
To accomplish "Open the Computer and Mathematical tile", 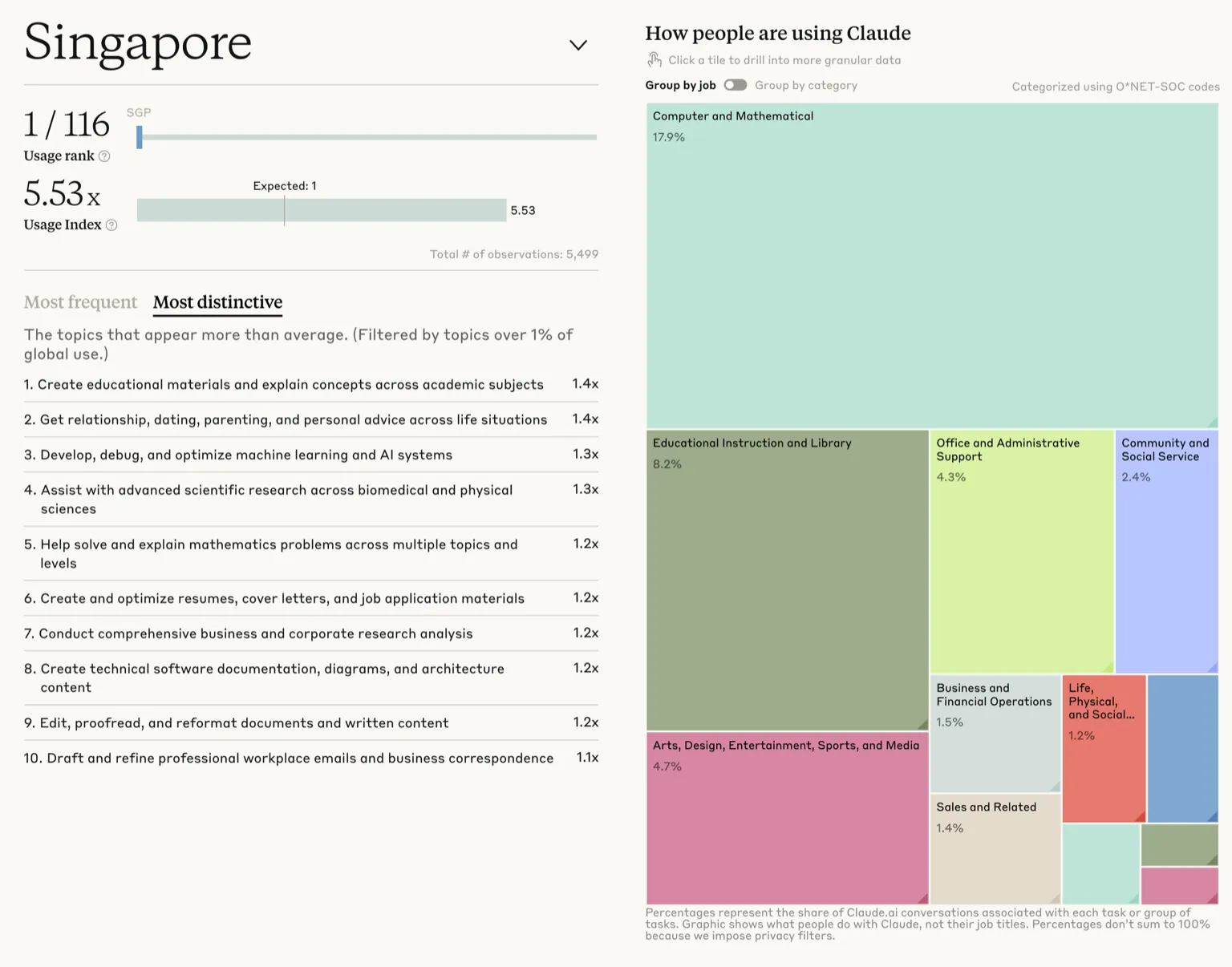I will pos(932,265).
